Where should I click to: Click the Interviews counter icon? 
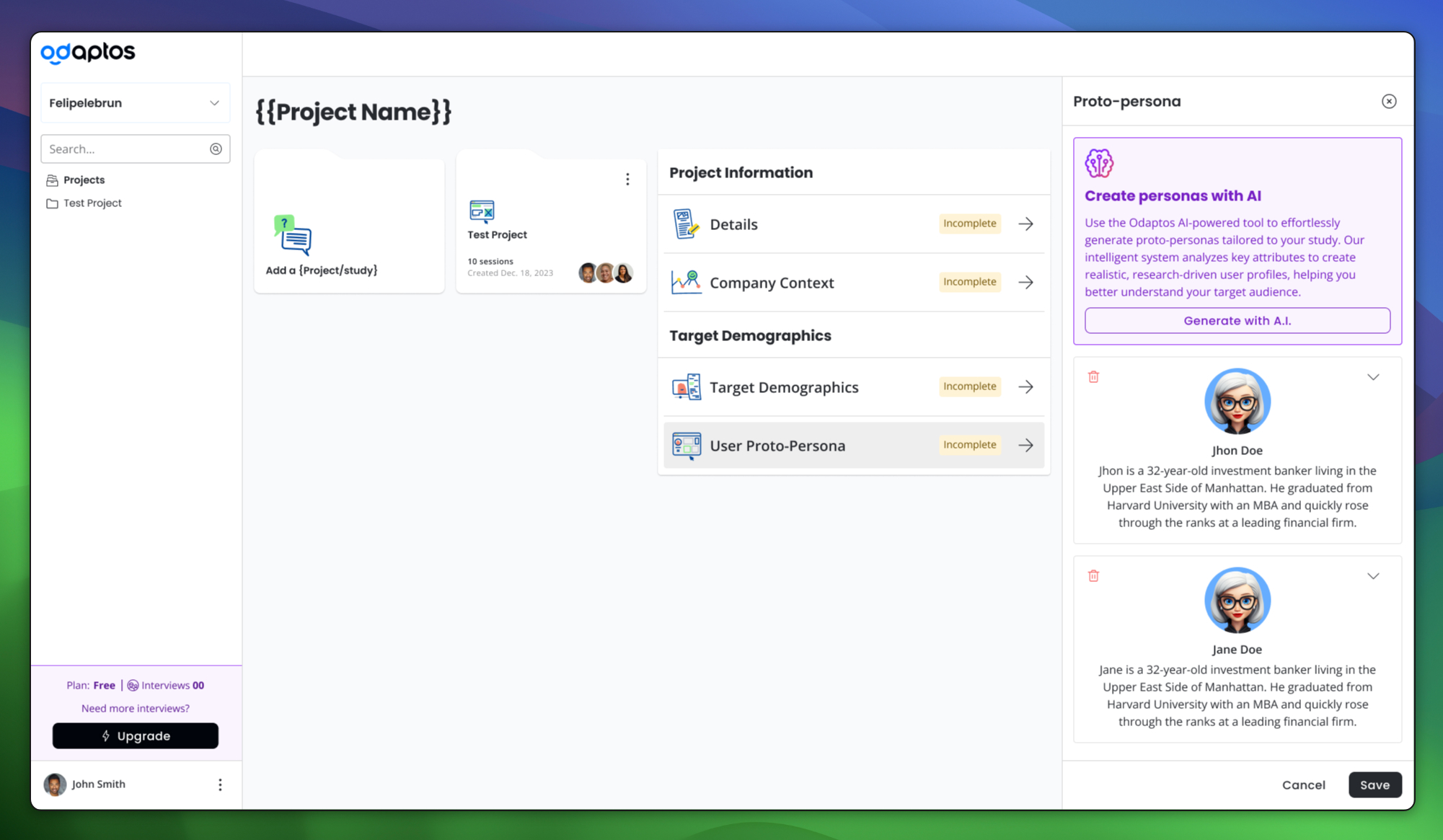pyautogui.click(x=133, y=686)
